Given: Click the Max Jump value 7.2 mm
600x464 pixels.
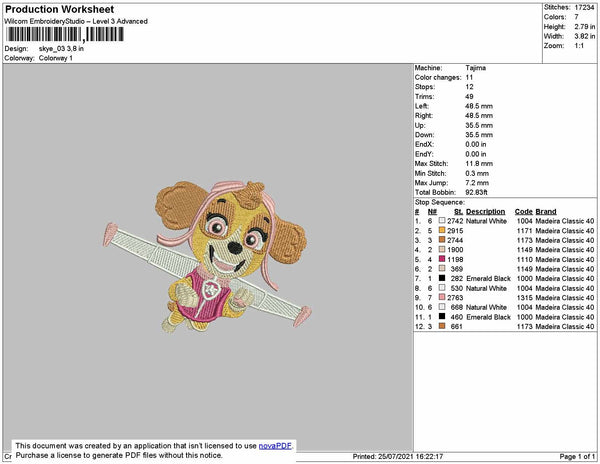Looking at the screenshot, I should (x=477, y=183).
